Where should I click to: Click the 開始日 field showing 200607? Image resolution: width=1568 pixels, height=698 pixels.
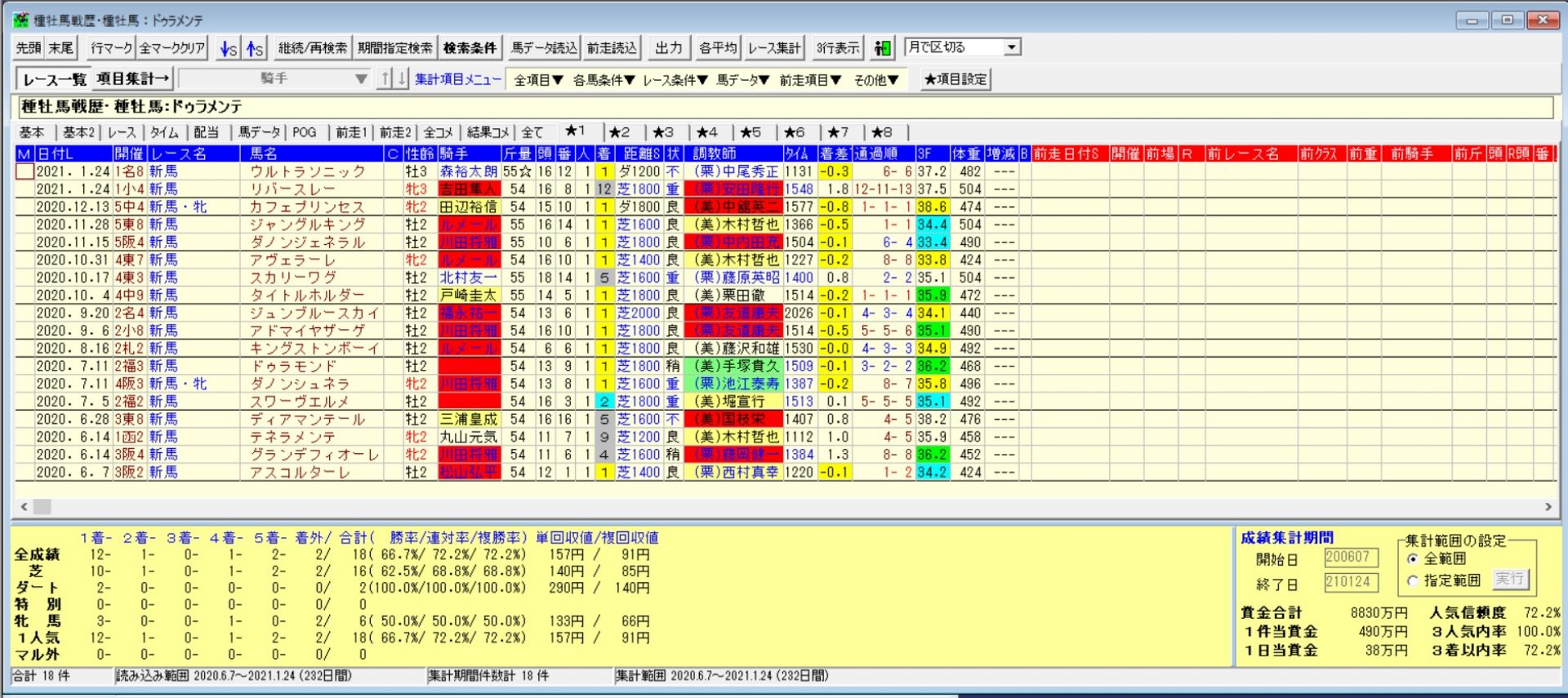1351,558
